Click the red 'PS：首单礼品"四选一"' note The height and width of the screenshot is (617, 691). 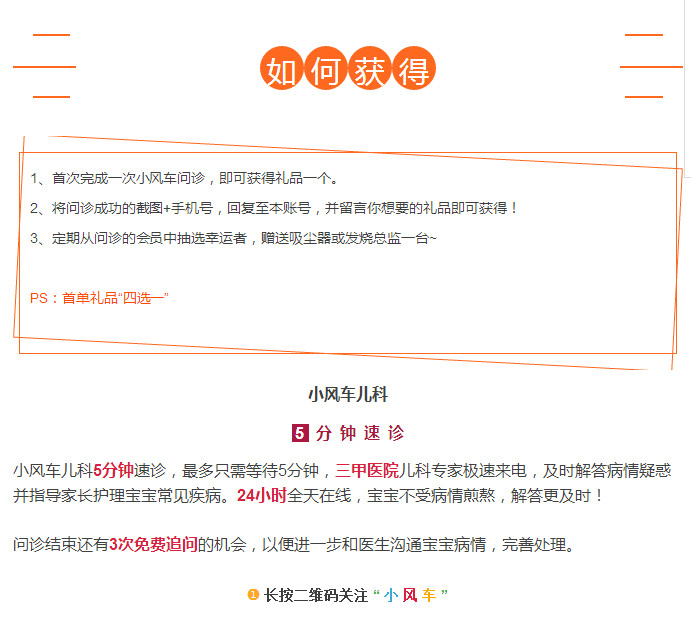tap(99, 298)
